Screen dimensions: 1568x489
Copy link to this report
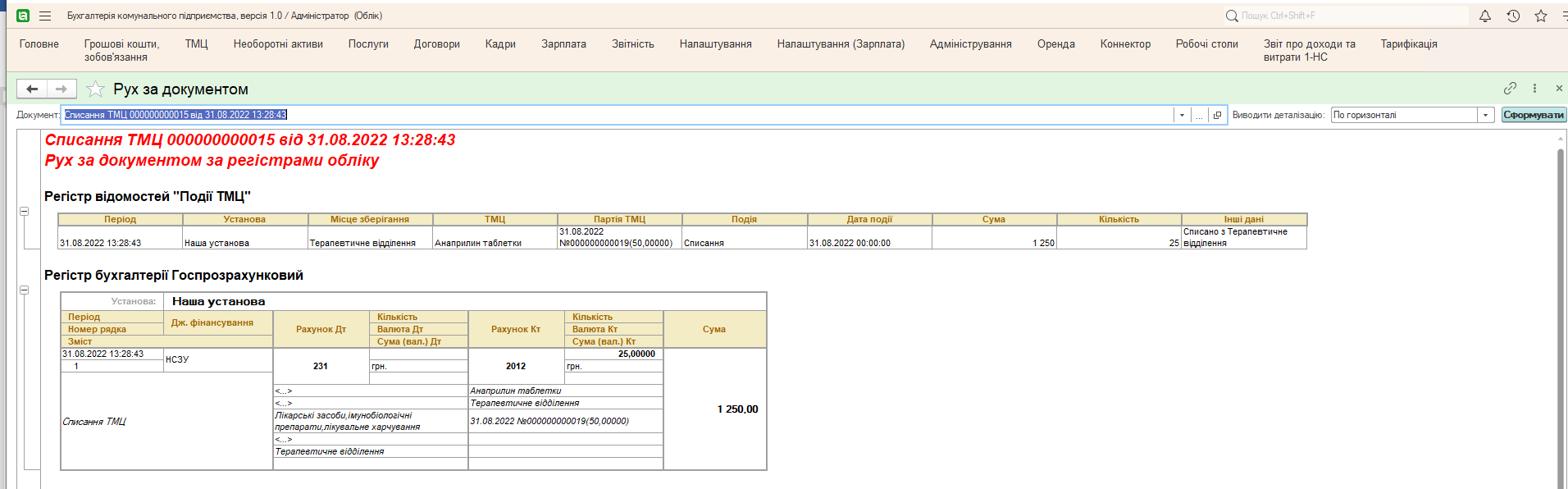click(x=1510, y=88)
